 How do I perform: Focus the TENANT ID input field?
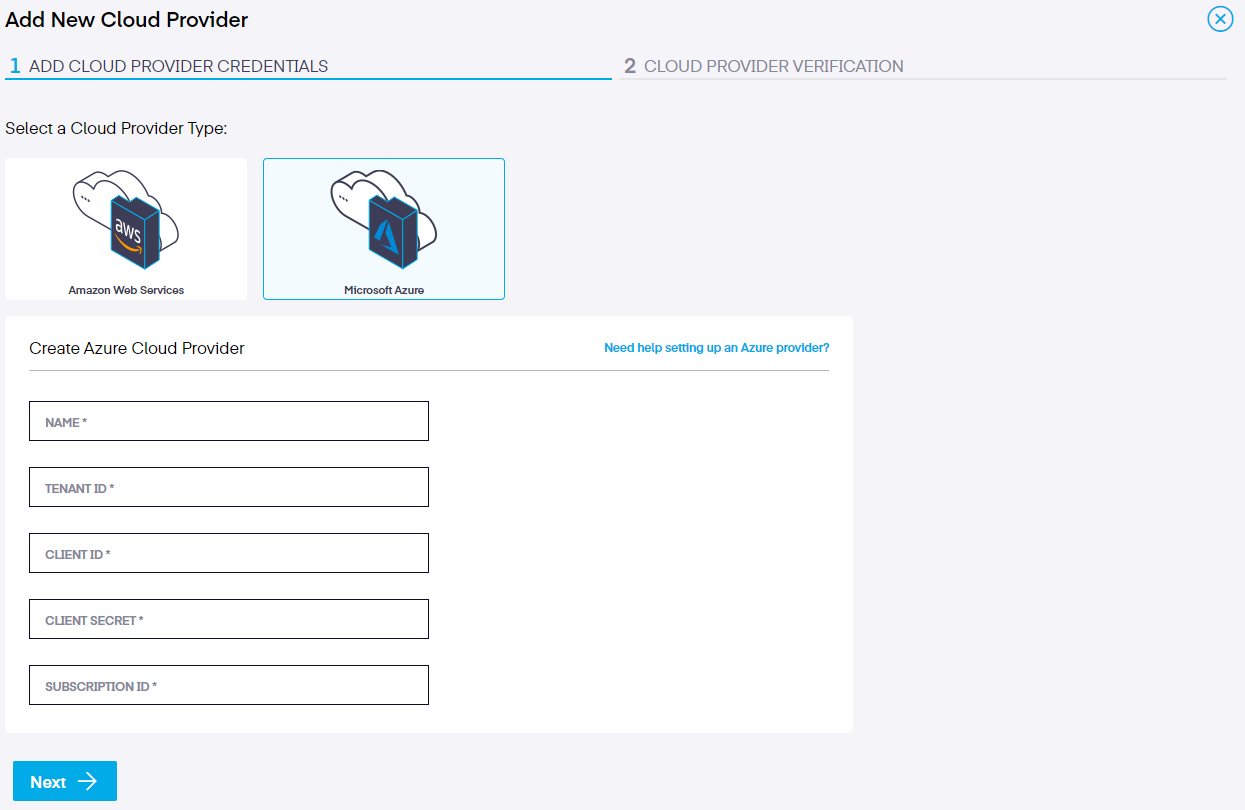click(229, 487)
